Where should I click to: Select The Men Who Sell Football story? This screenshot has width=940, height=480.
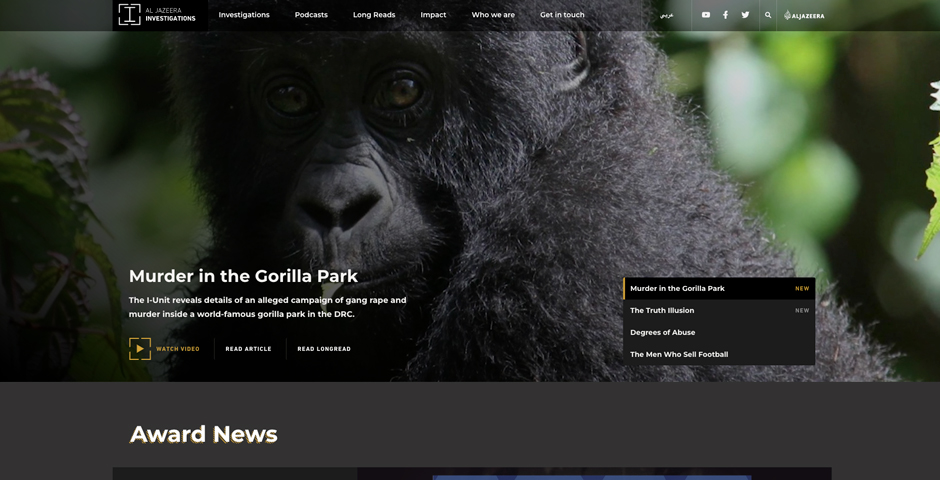pos(719,354)
